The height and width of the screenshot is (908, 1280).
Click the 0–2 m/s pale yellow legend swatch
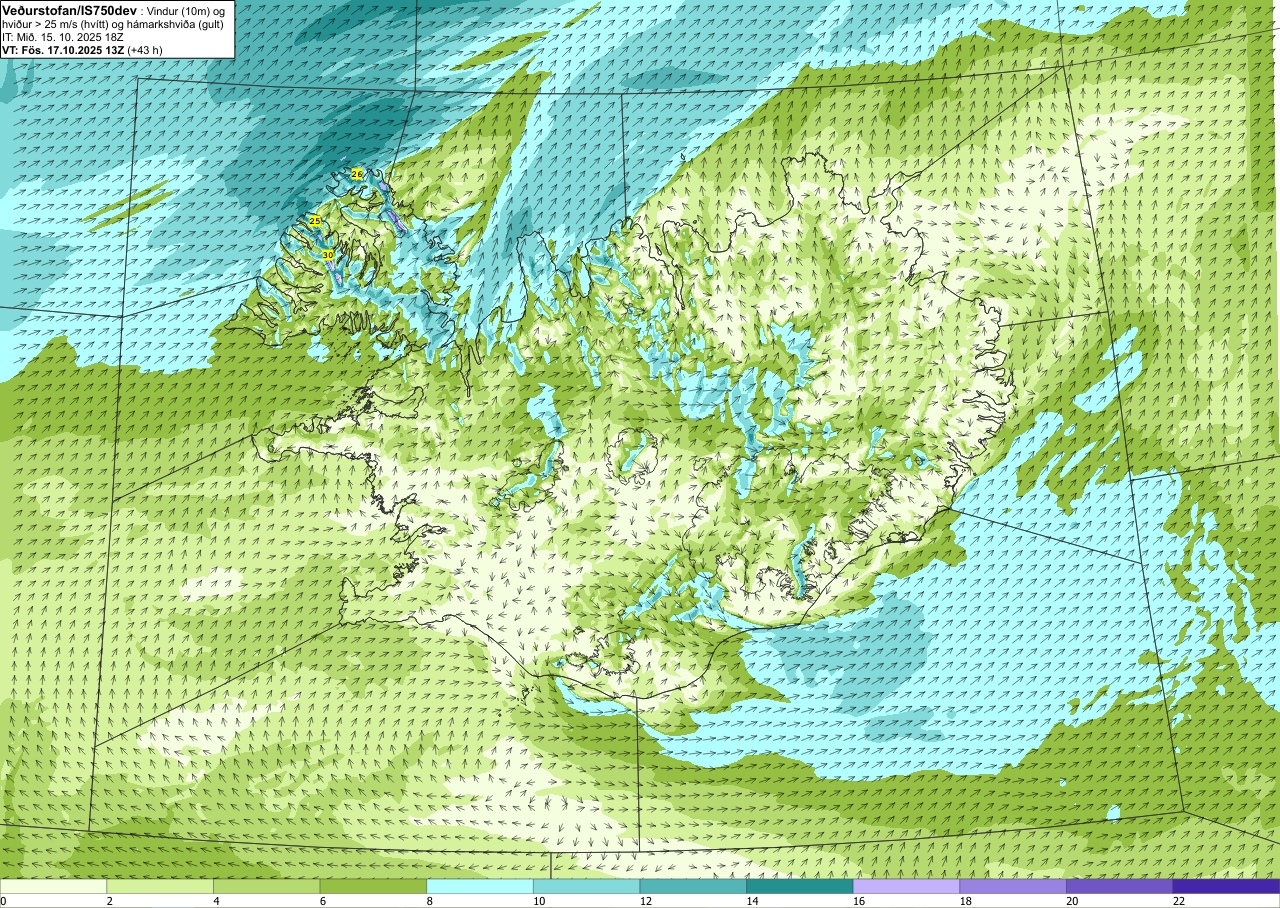click(x=53, y=886)
